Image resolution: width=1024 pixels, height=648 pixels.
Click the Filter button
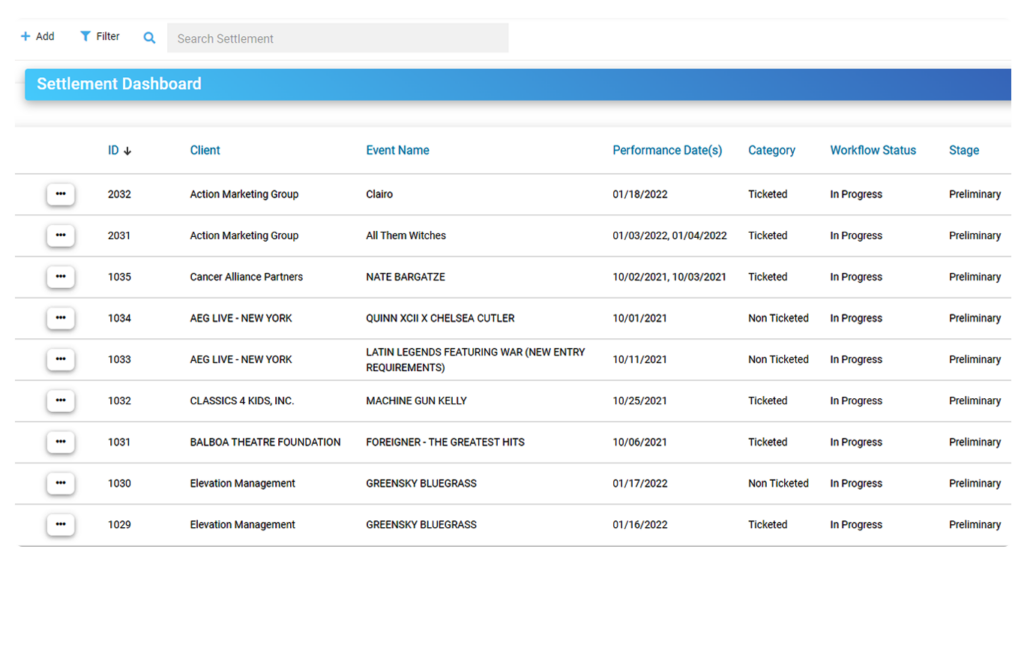99,36
